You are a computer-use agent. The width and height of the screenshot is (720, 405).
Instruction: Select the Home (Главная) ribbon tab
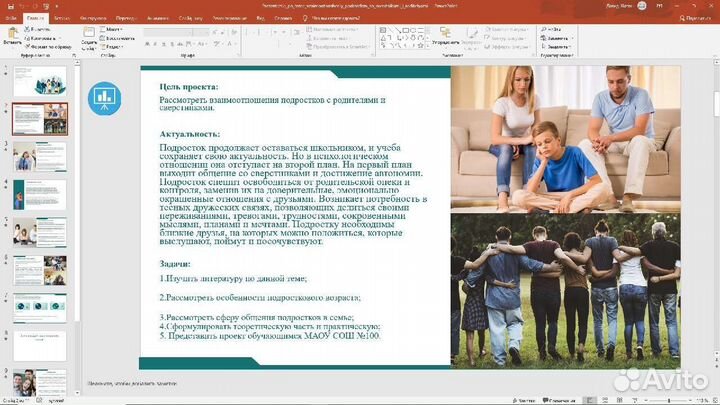pos(35,18)
